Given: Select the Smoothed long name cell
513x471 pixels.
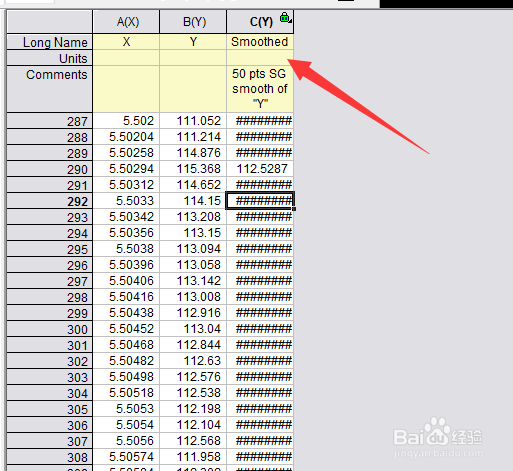Looking at the screenshot, I should tap(260, 42).
